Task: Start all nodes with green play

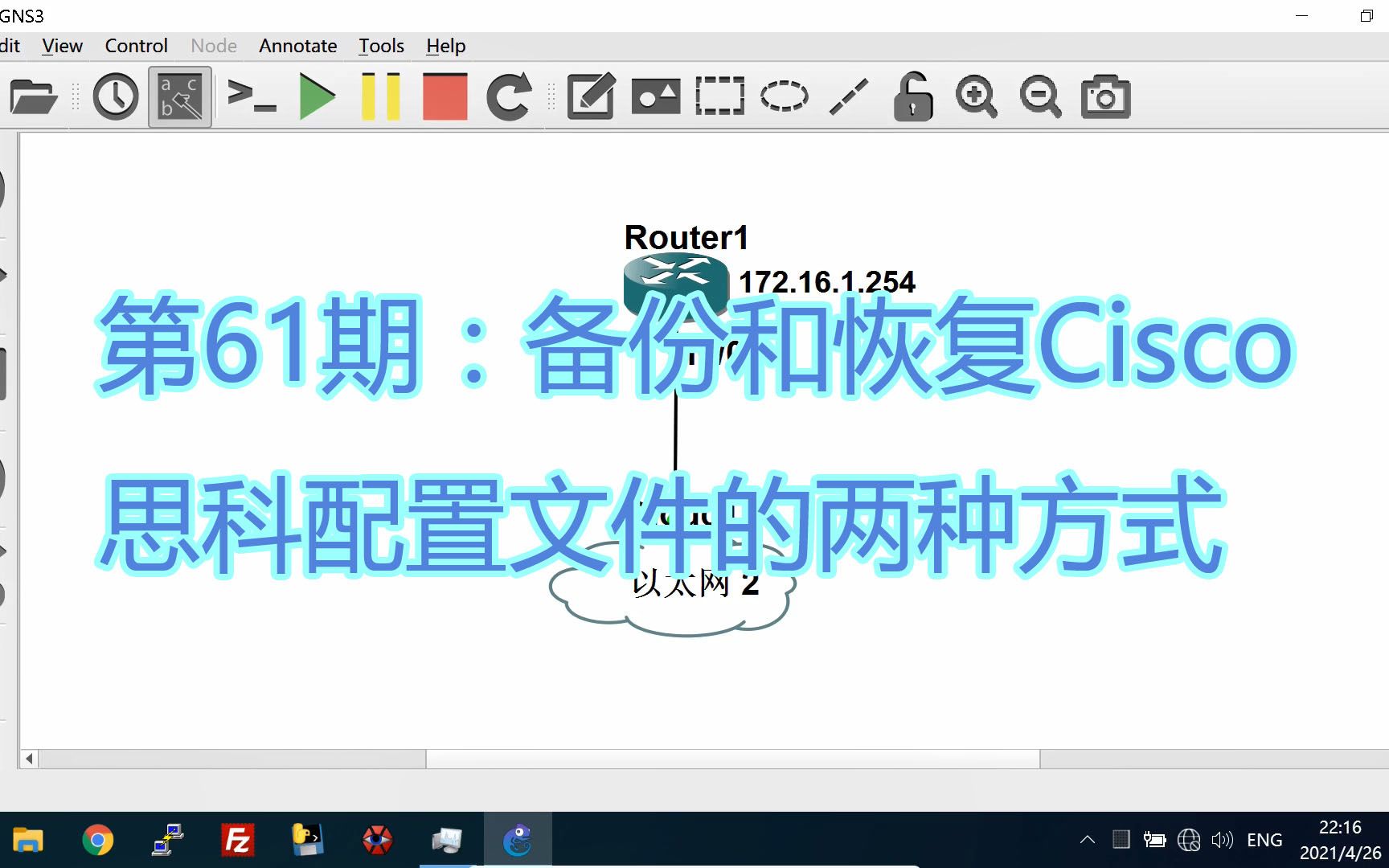Action: (318, 96)
